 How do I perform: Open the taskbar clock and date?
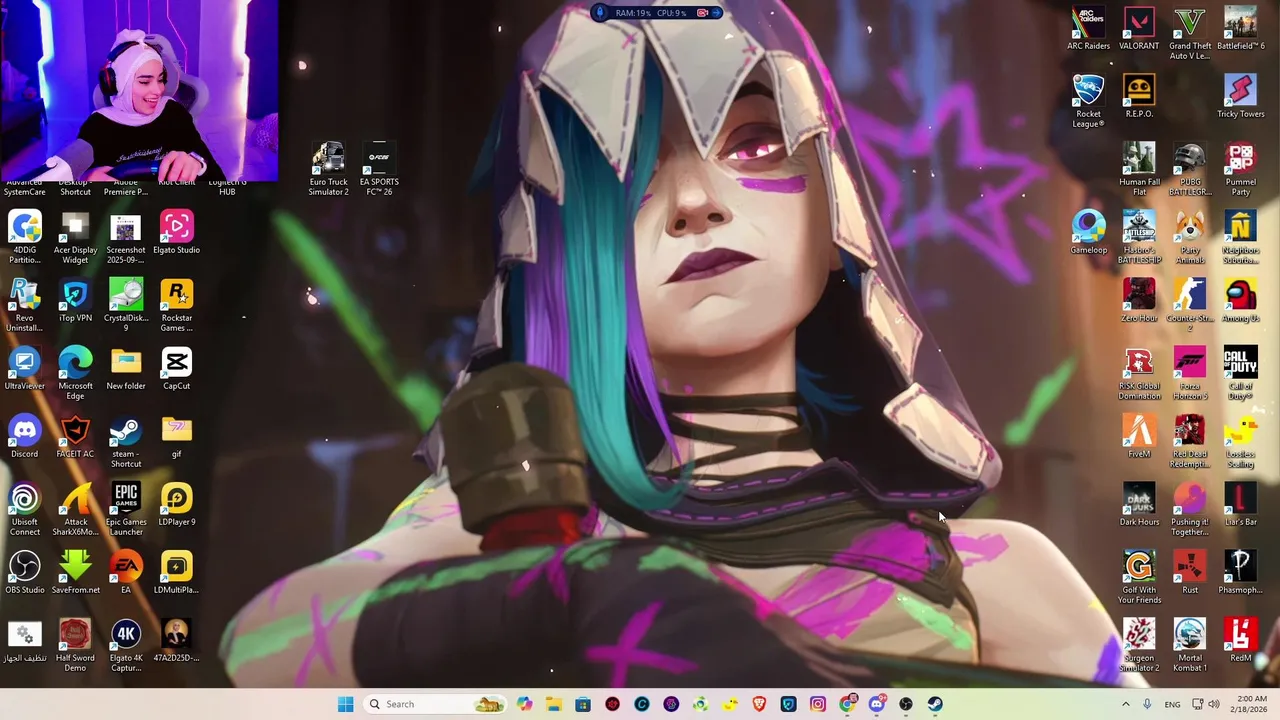(1252, 704)
